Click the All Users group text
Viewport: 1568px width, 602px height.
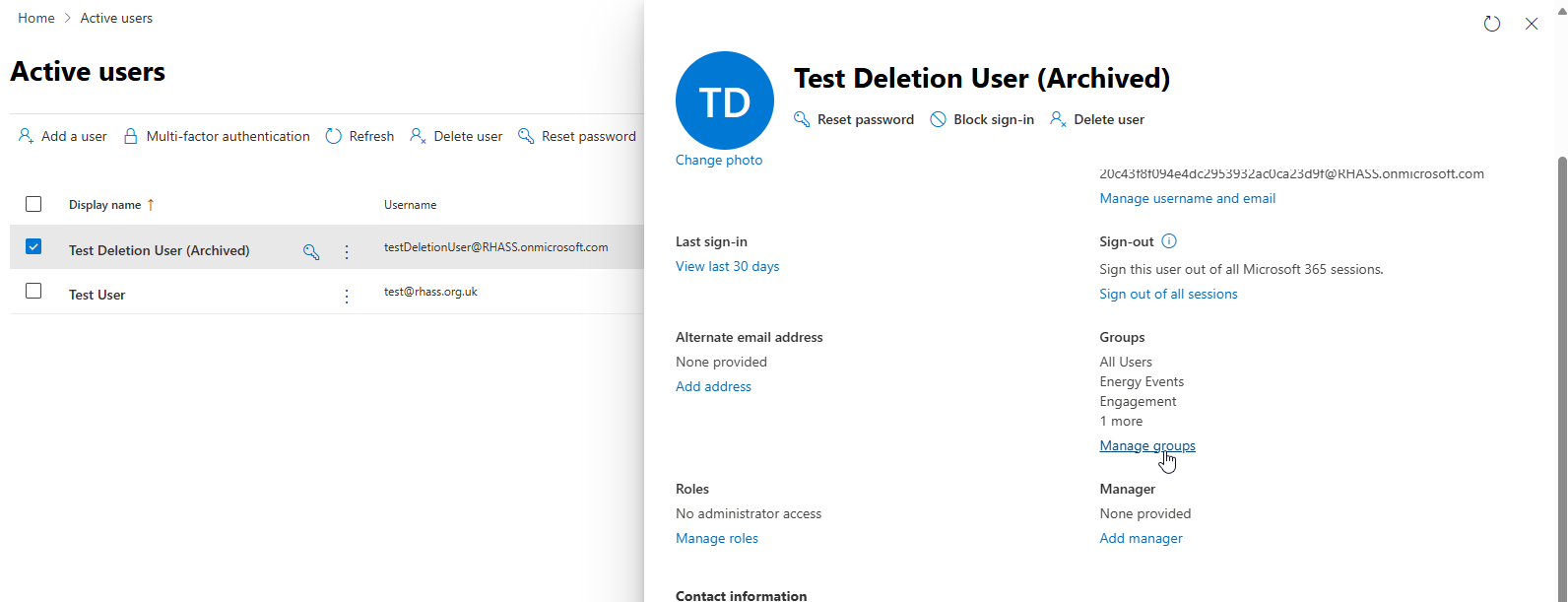(1126, 362)
